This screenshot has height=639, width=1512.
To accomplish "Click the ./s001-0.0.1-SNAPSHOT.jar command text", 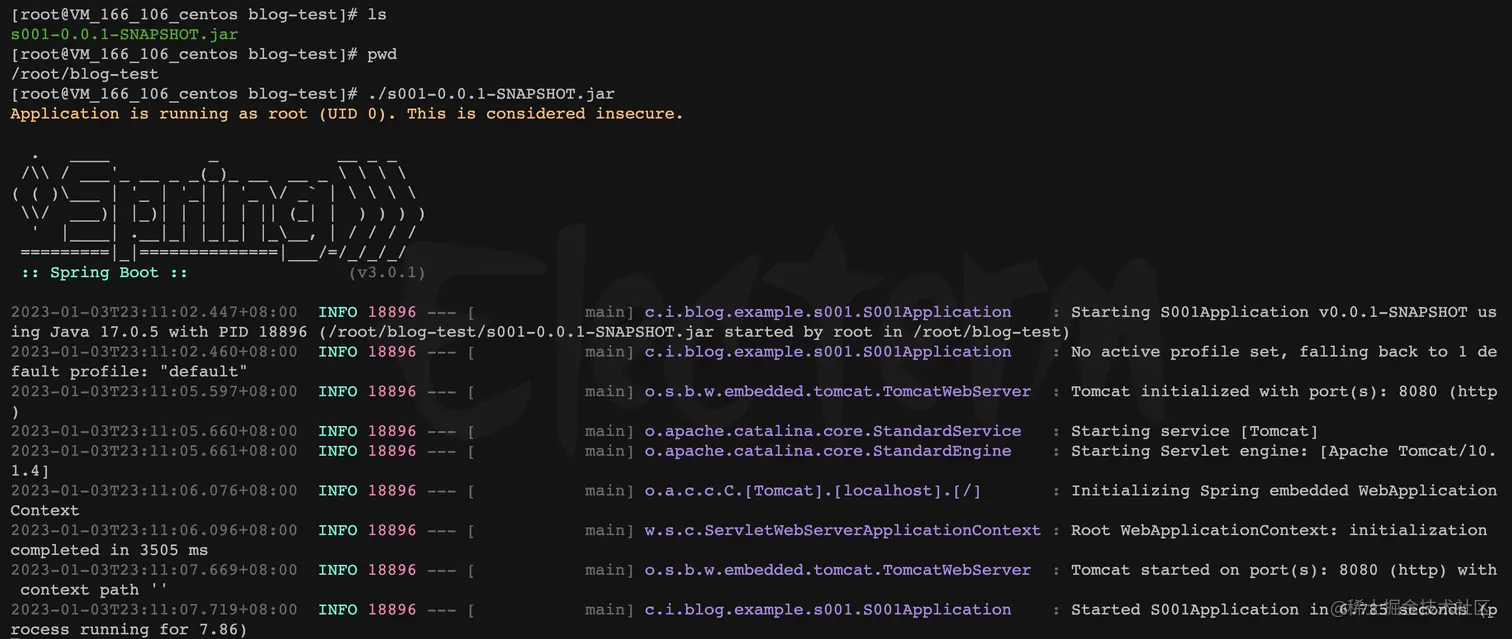I will pos(491,94).
